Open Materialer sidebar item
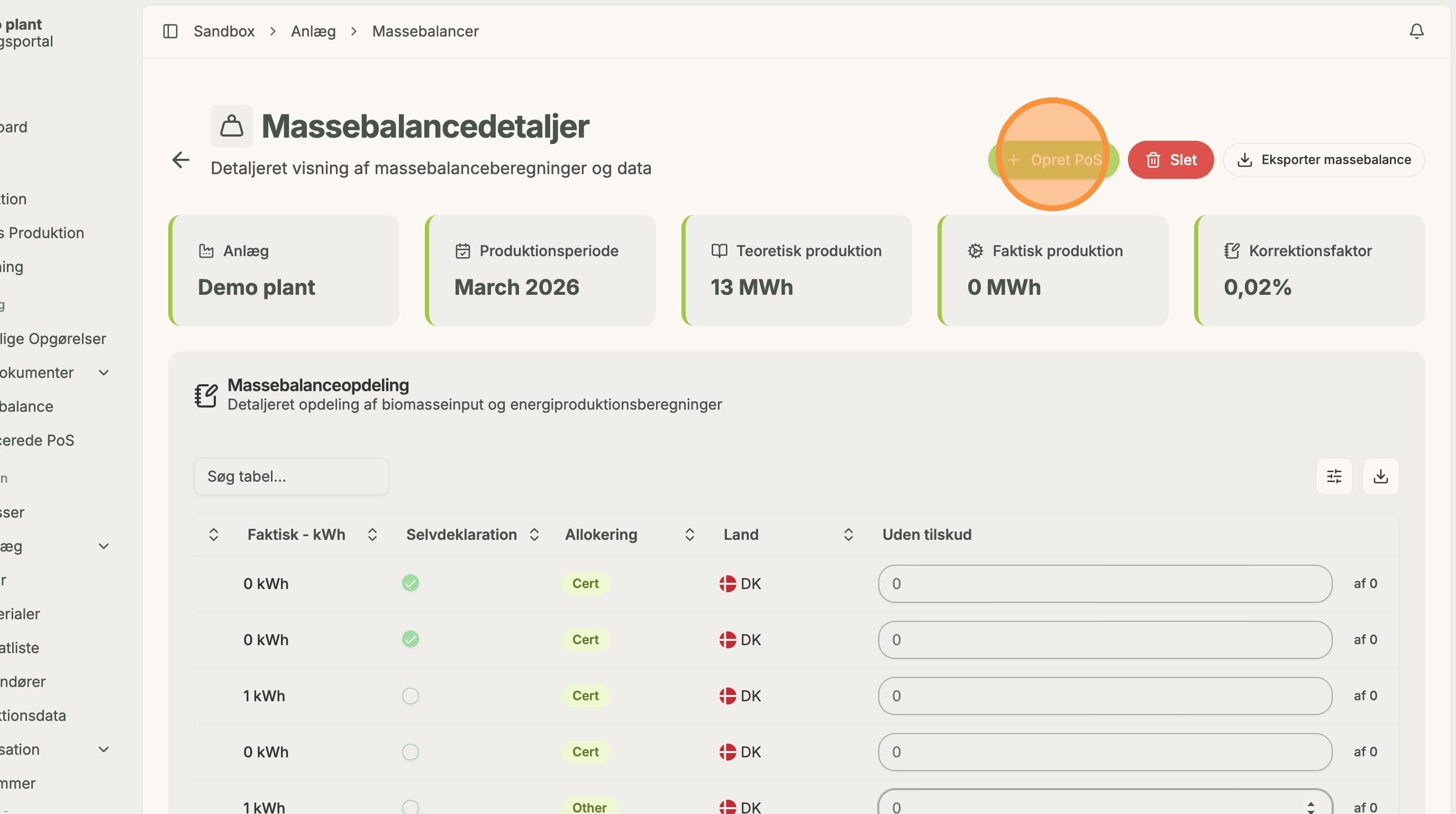The width and height of the screenshot is (1456, 814). point(20,614)
